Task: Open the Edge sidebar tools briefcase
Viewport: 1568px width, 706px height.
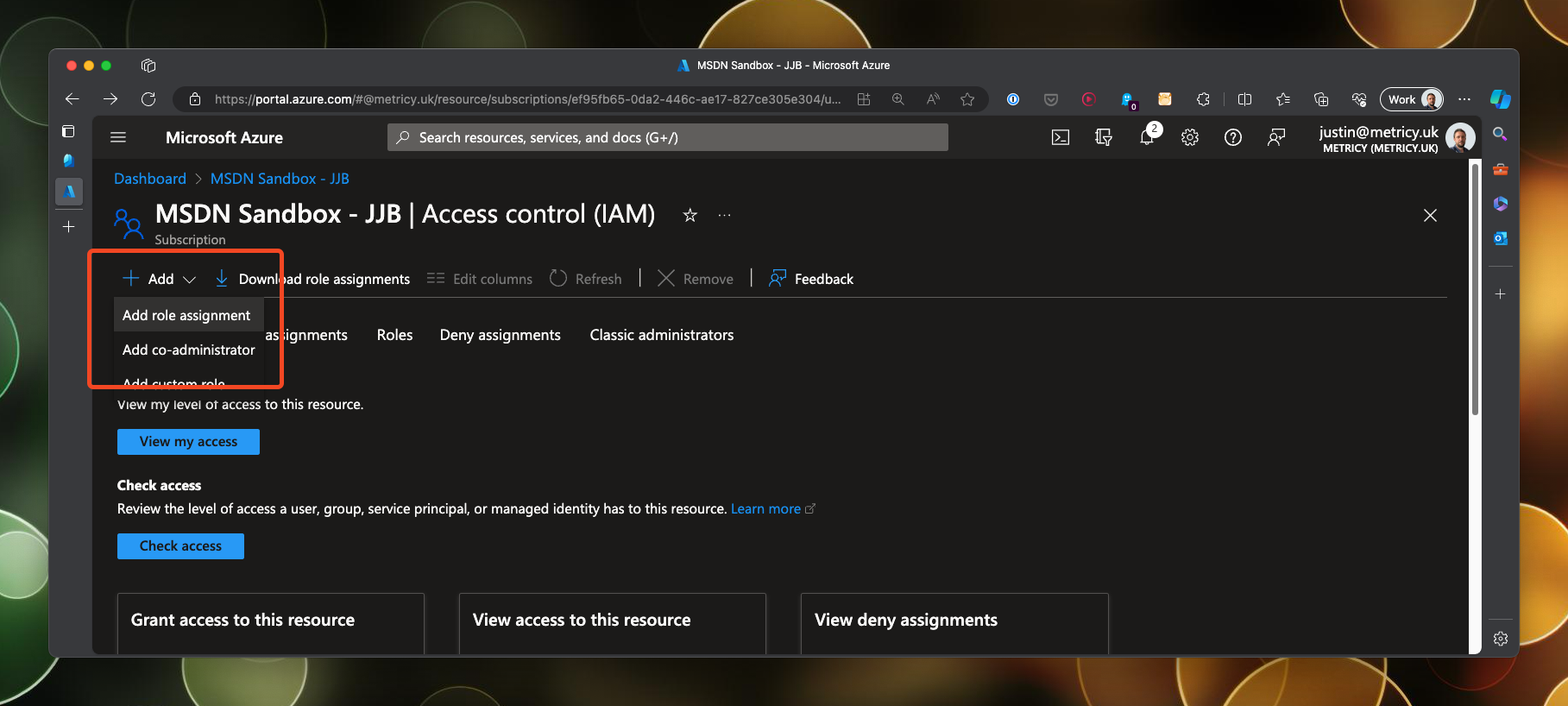Action: pyautogui.click(x=1501, y=169)
